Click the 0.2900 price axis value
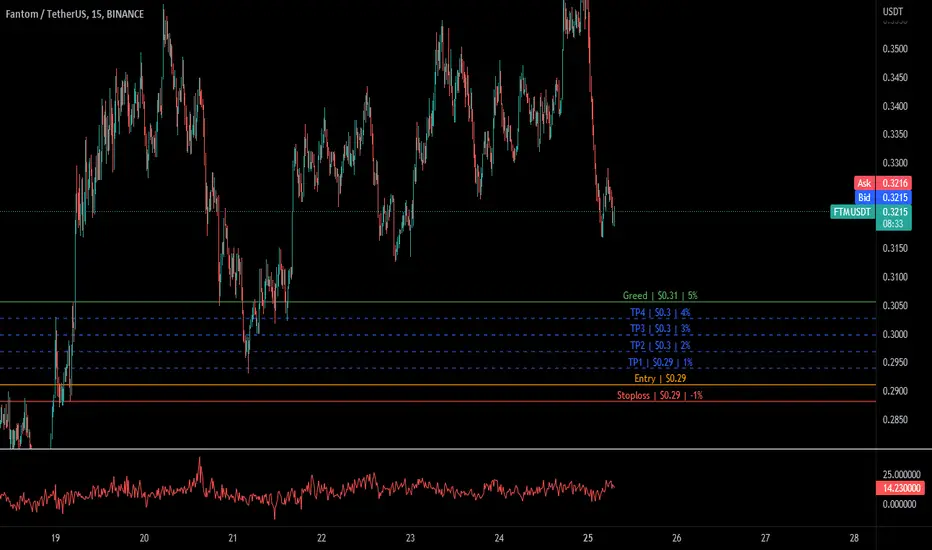 895,391
